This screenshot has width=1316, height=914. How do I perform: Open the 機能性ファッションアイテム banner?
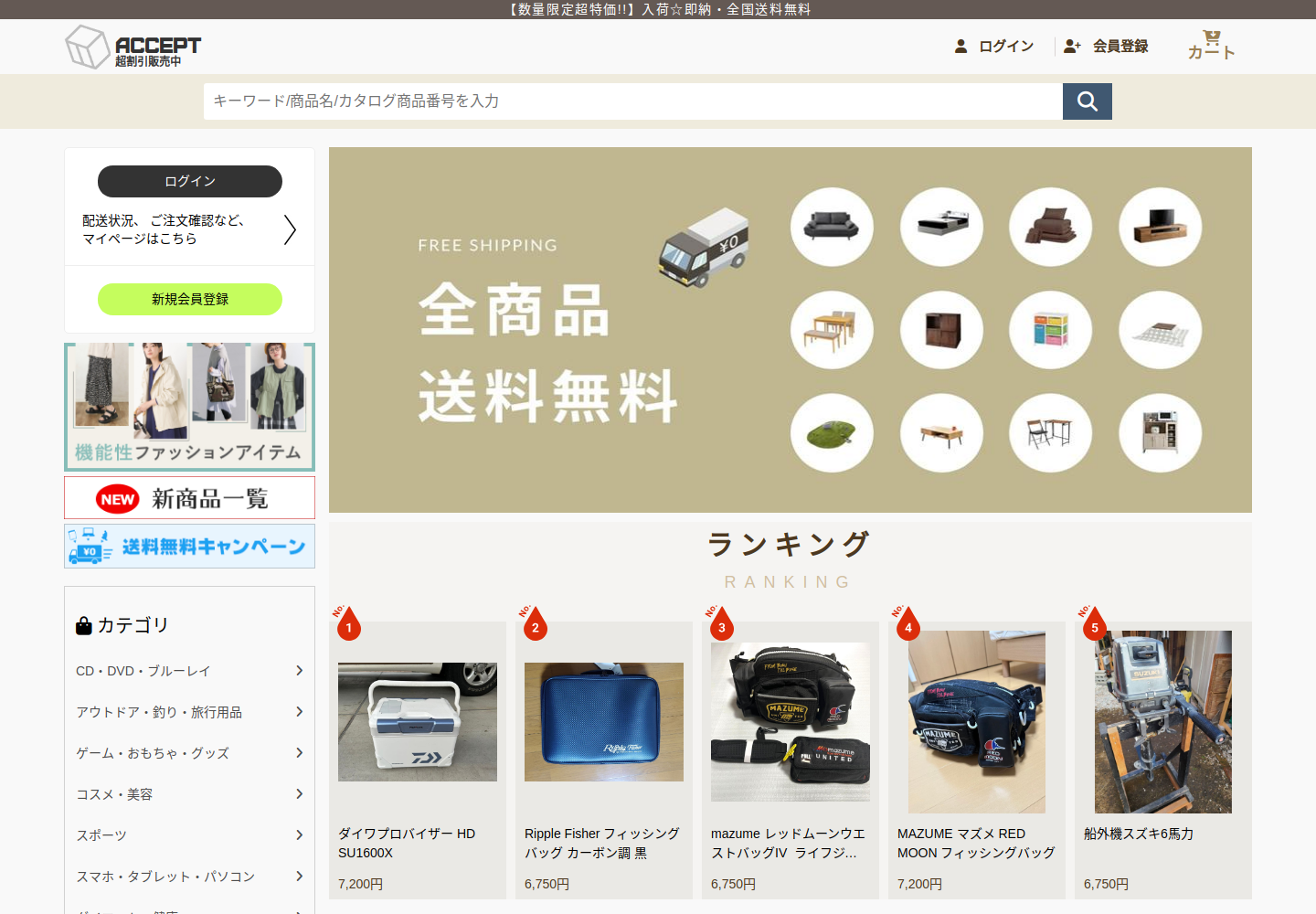(189, 407)
